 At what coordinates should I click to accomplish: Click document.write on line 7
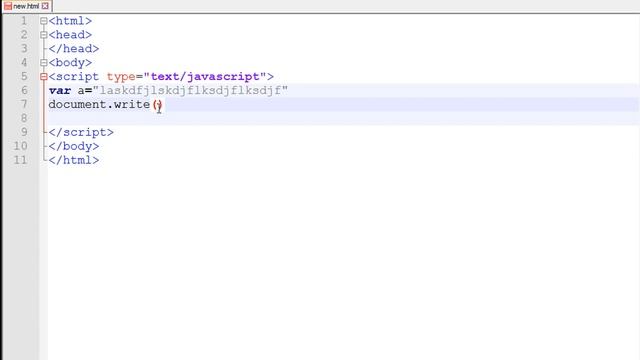[x=99, y=104]
